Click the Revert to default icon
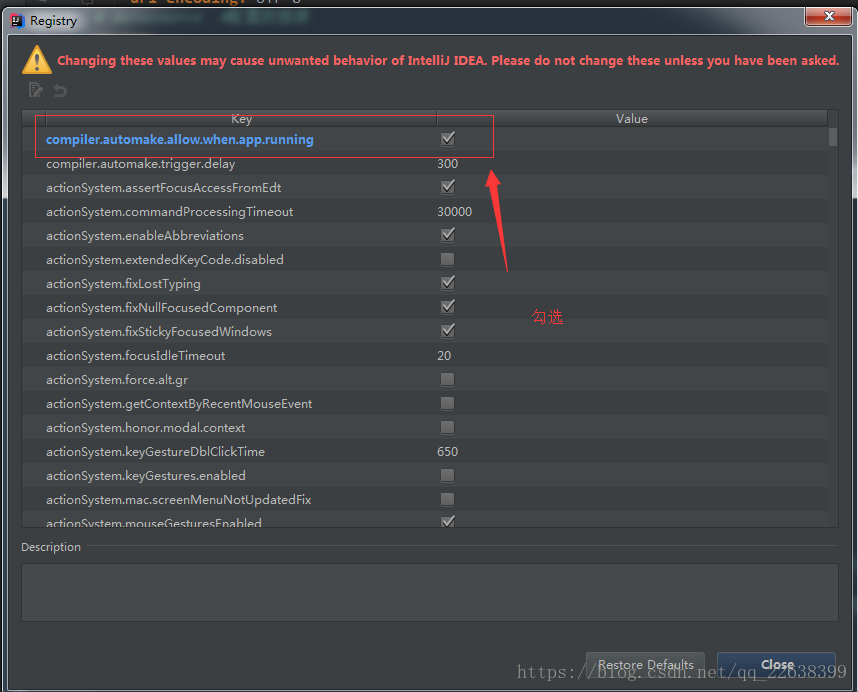Viewport: 858px width, 692px height. [x=60, y=90]
